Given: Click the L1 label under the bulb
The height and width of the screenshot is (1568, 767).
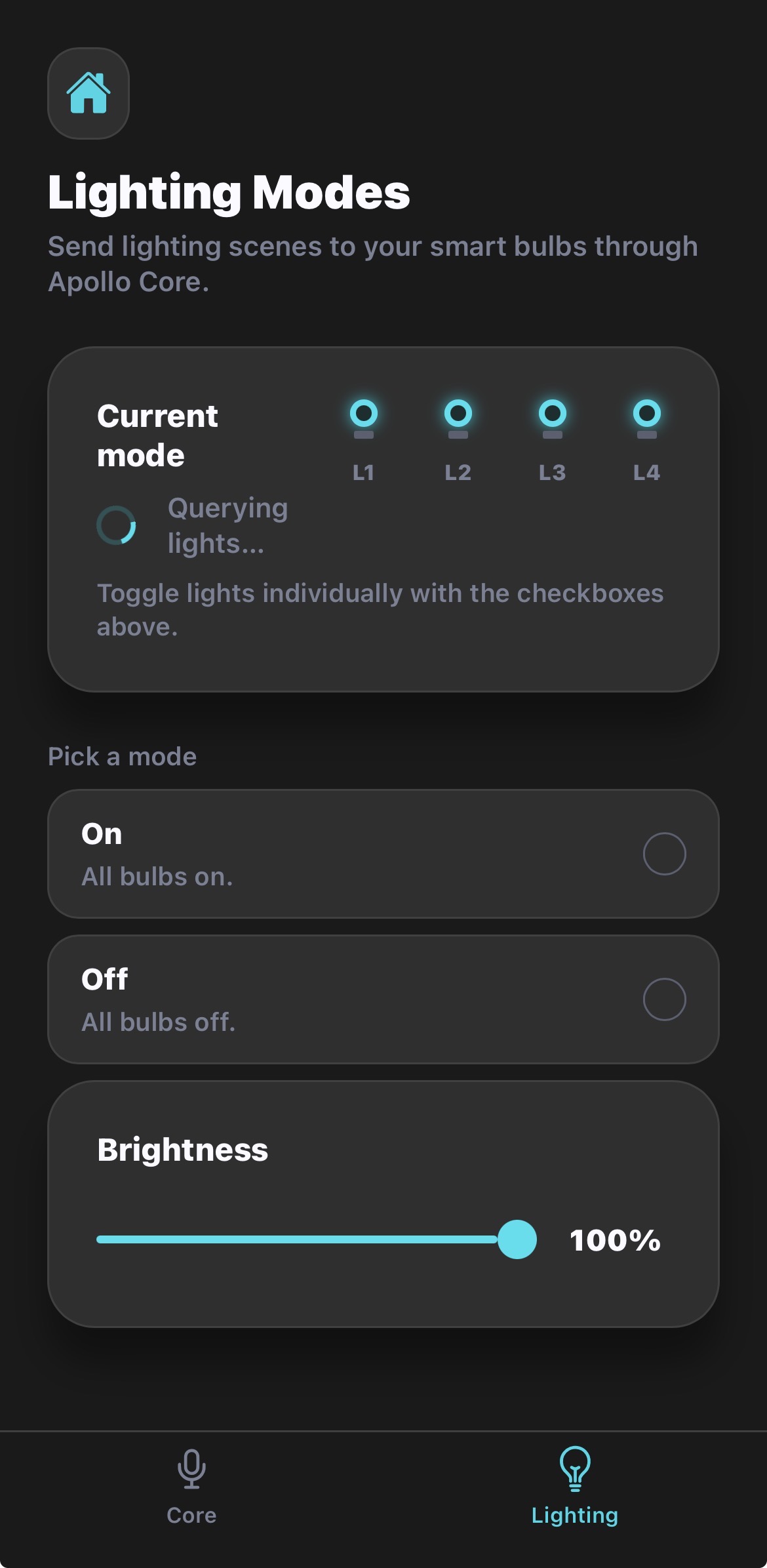Looking at the screenshot, I should click(x=364, y=473).
